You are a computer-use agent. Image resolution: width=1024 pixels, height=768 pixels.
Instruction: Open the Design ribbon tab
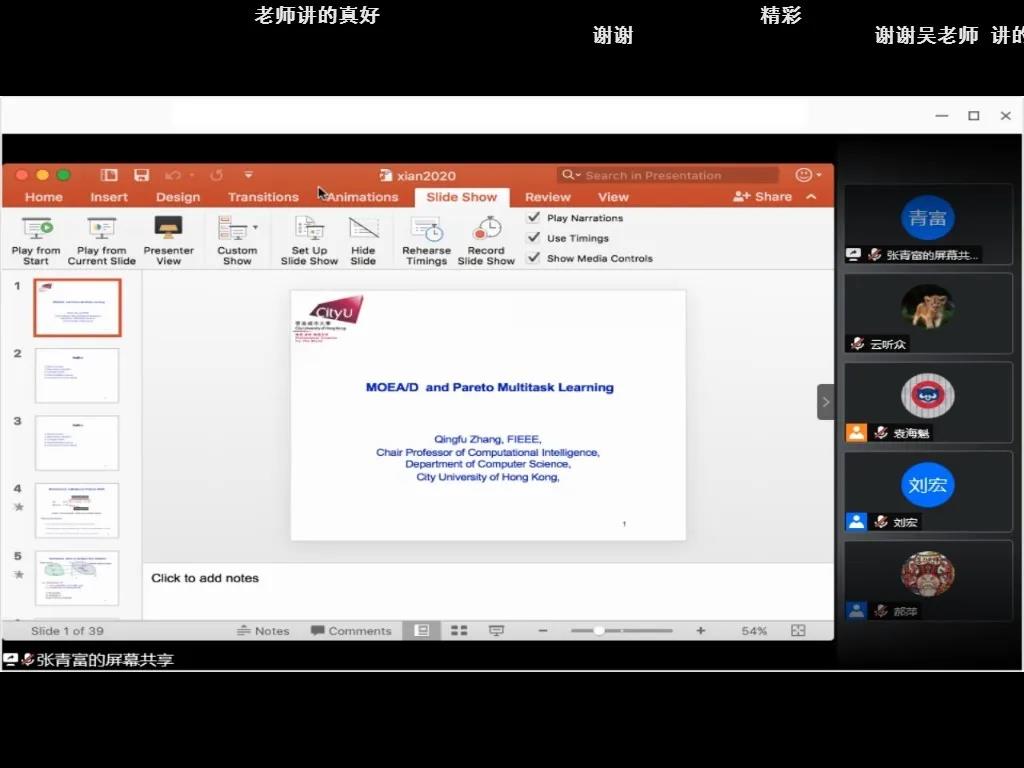[178, 197]
